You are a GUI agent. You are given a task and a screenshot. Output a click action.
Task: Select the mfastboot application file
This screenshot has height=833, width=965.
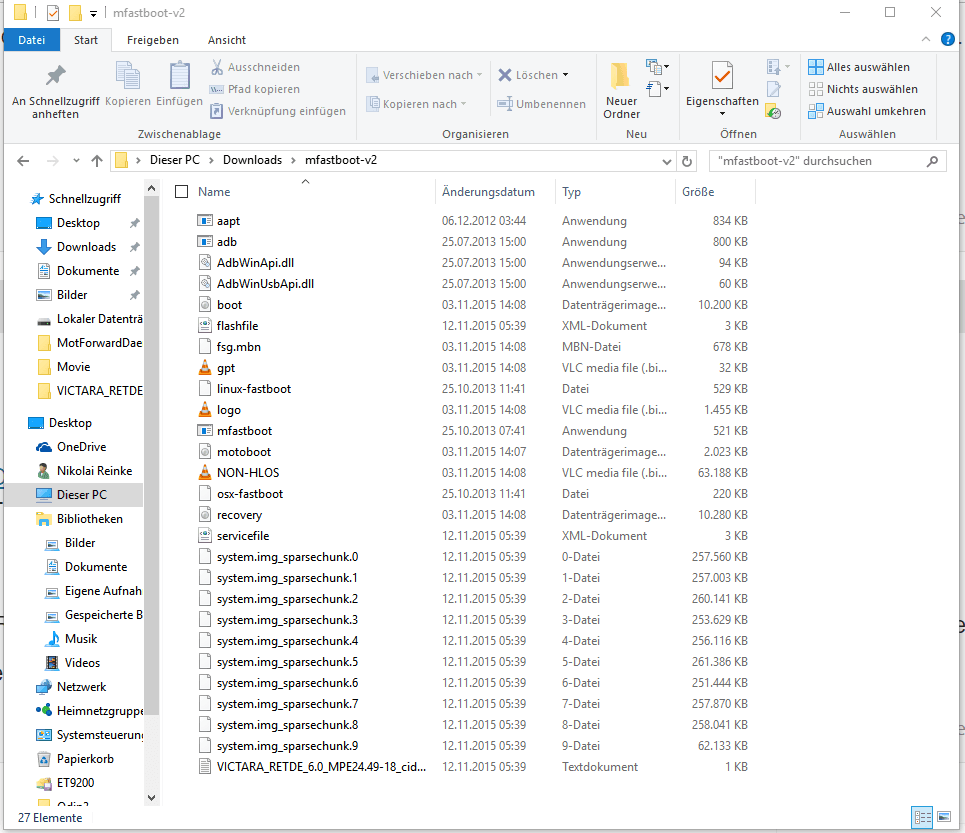coord(244,431)
